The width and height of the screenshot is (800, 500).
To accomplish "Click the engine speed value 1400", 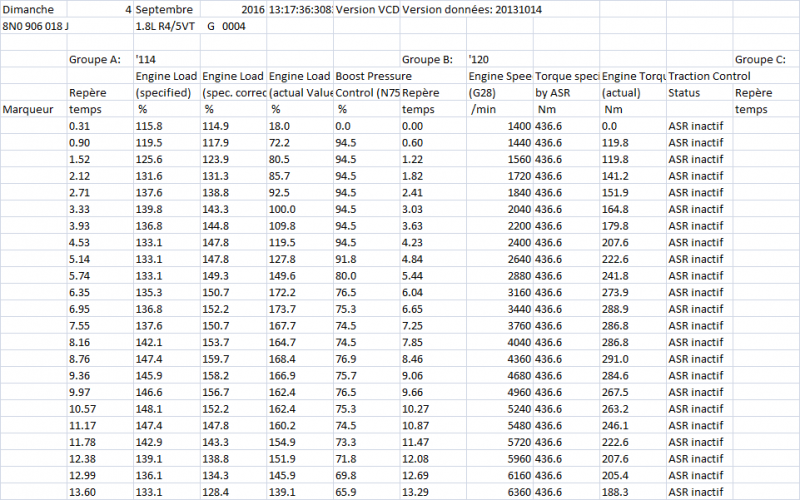I will coord(518,126).
